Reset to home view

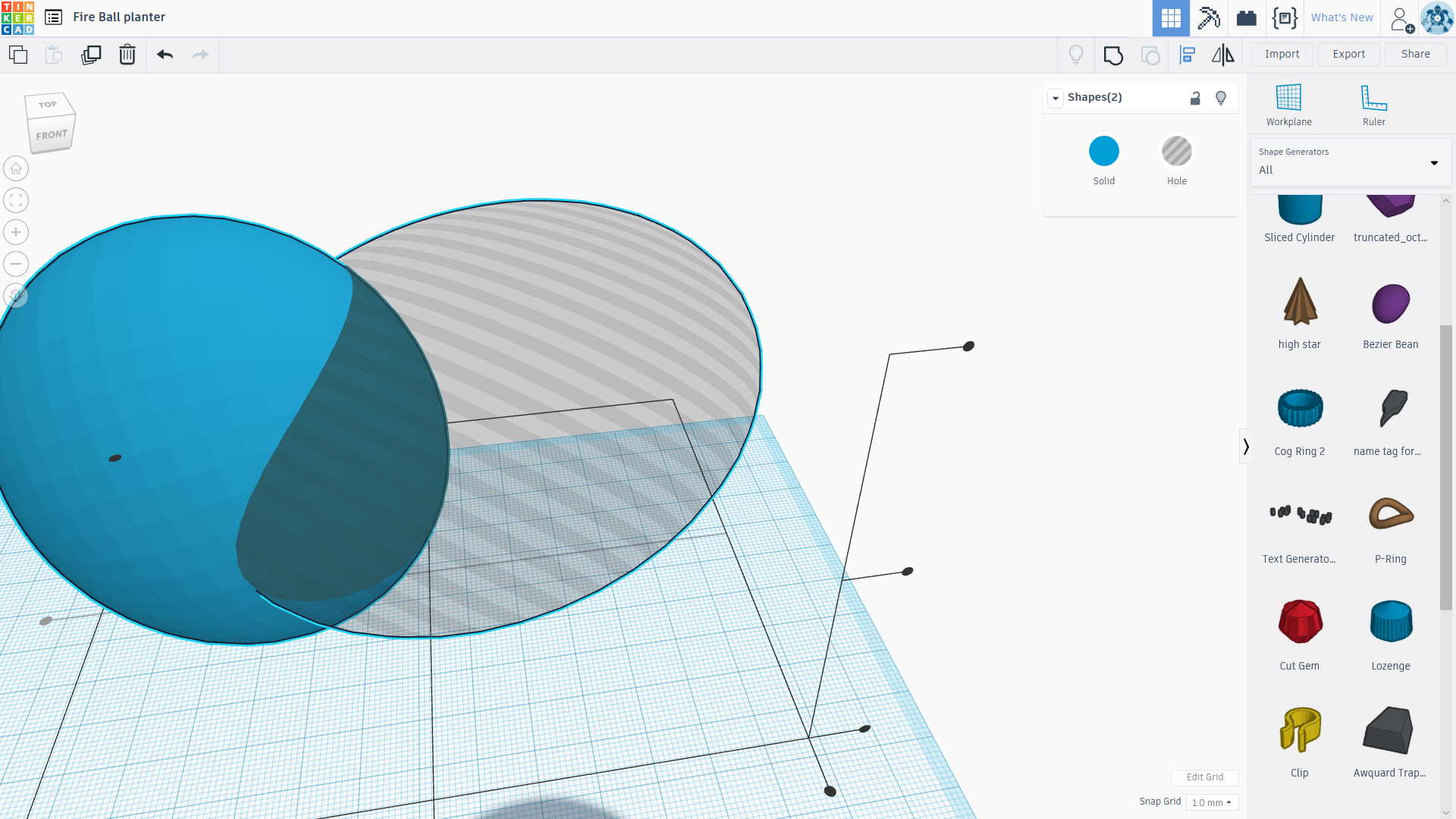point(16,168)
